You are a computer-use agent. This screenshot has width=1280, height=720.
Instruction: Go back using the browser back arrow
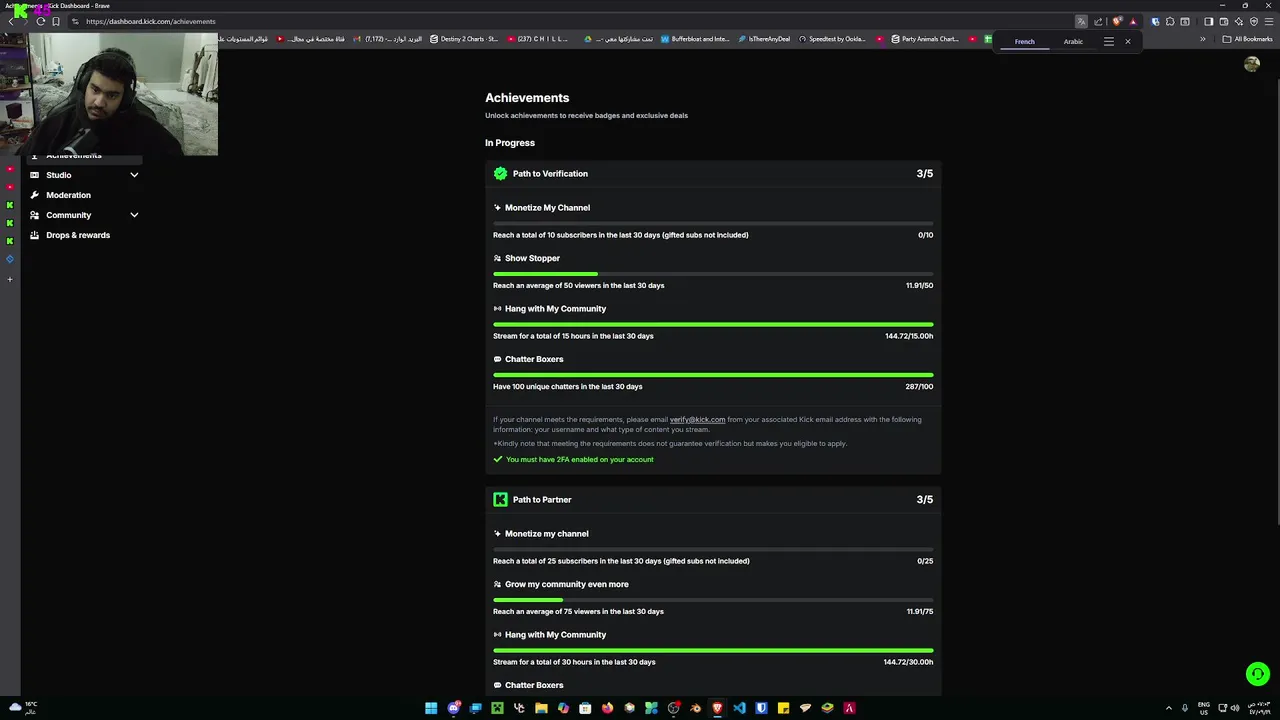[11, 21]
